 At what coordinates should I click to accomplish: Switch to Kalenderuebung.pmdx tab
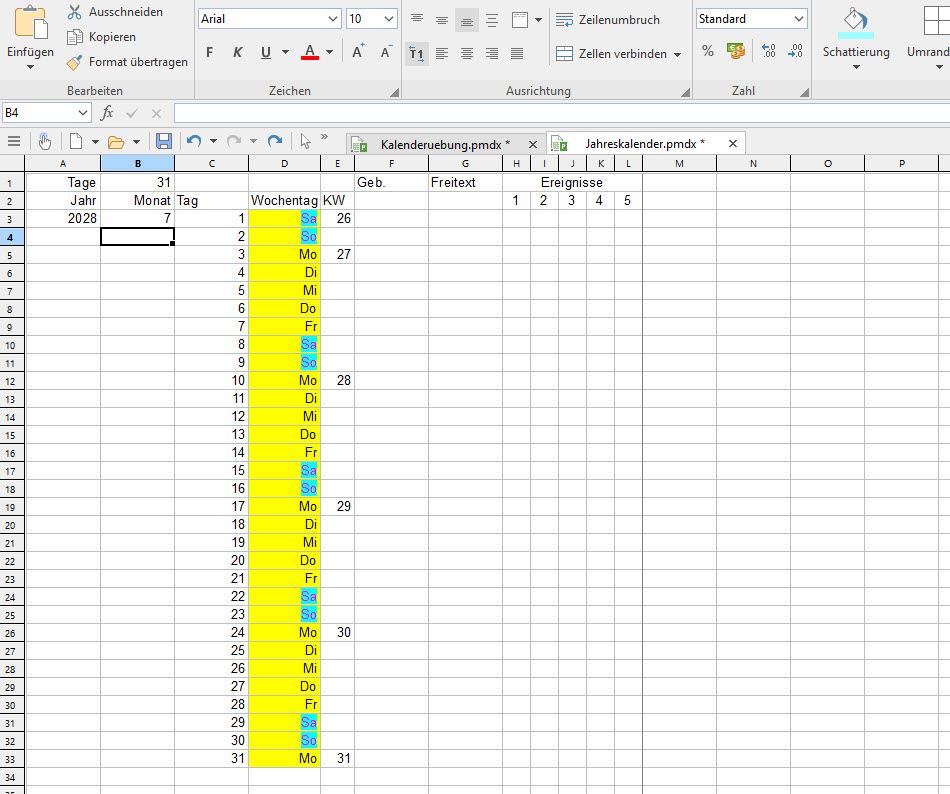tap(444, 144)
